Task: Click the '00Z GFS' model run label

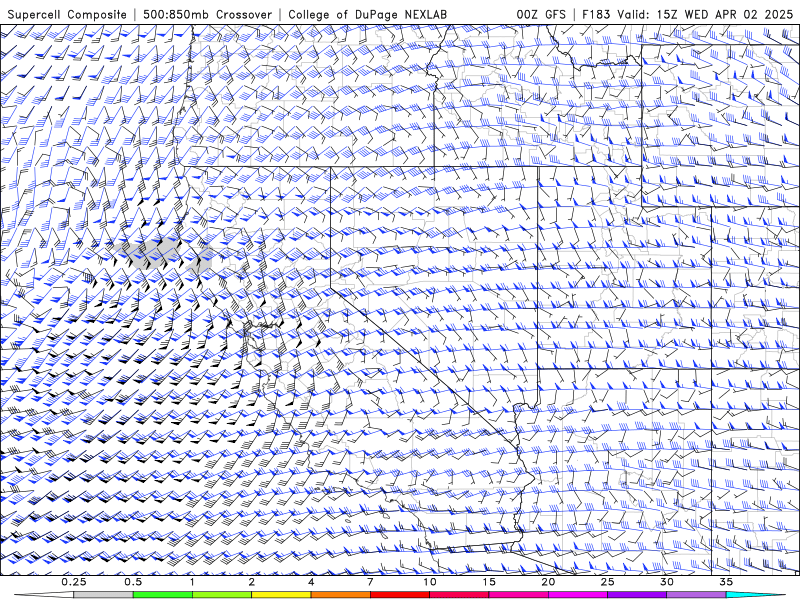Action: click(541, 14)
